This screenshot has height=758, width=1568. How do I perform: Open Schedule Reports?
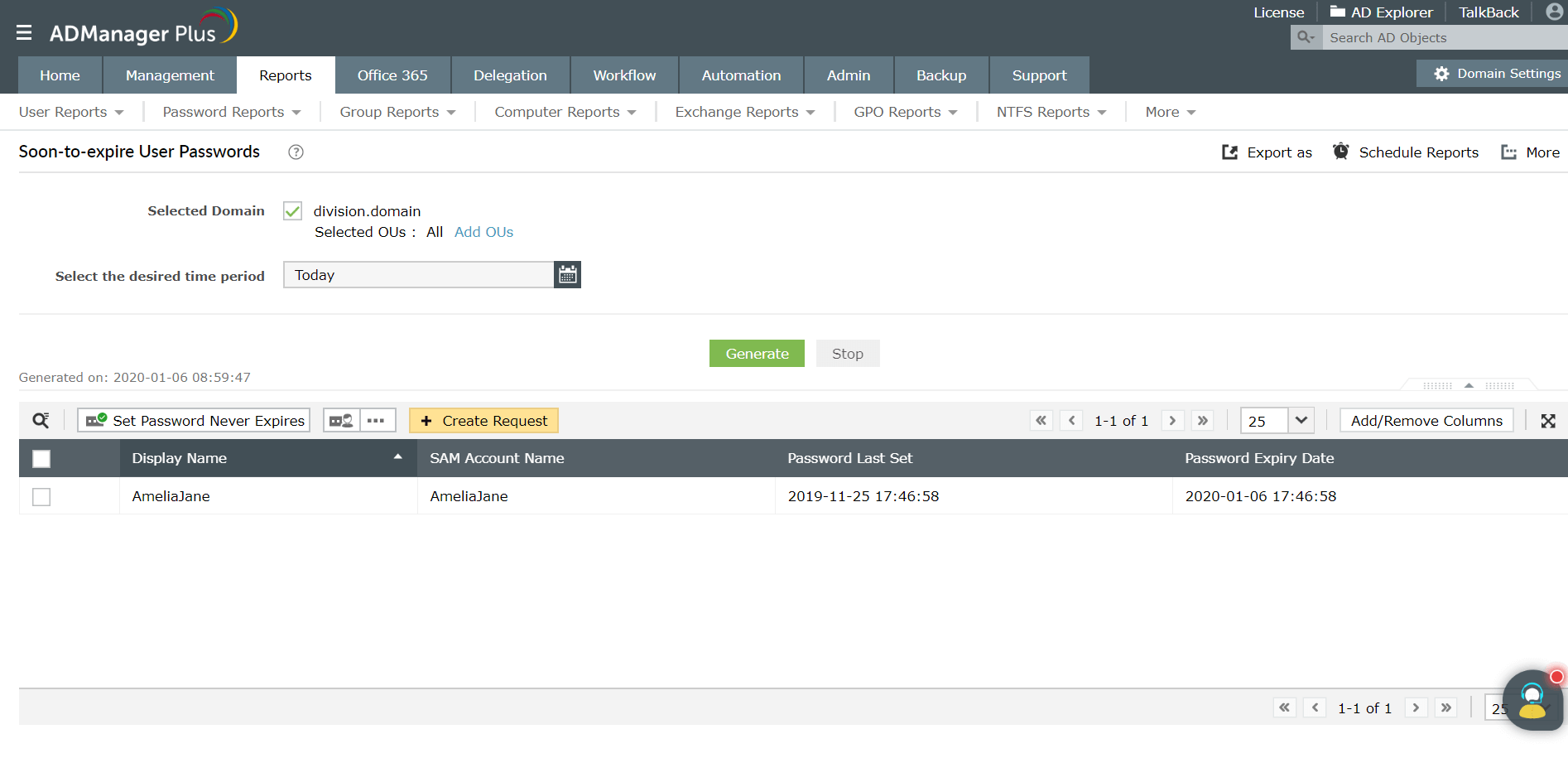1406,152
